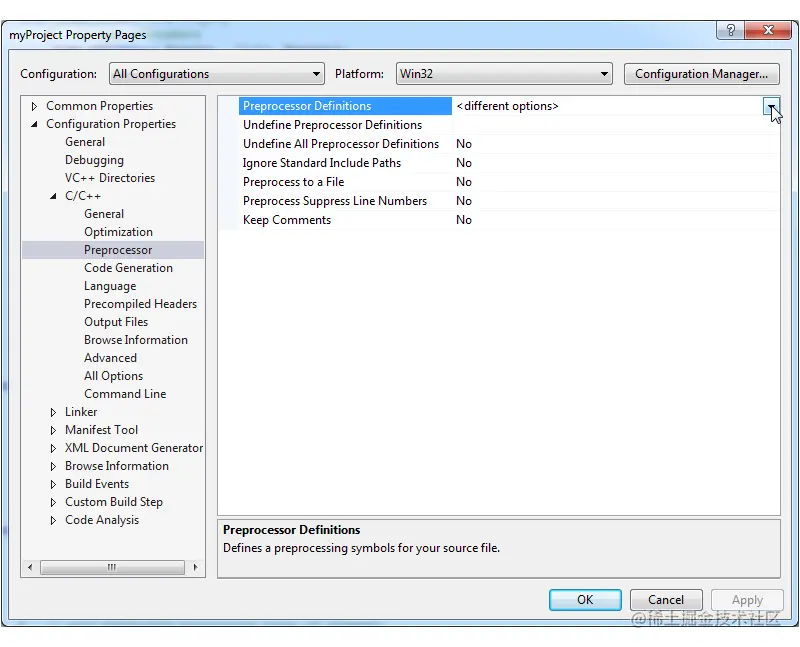Select Undefine Preprocessor Definitions property
This screenshot has width=800, height=647.
coord(332,125)
